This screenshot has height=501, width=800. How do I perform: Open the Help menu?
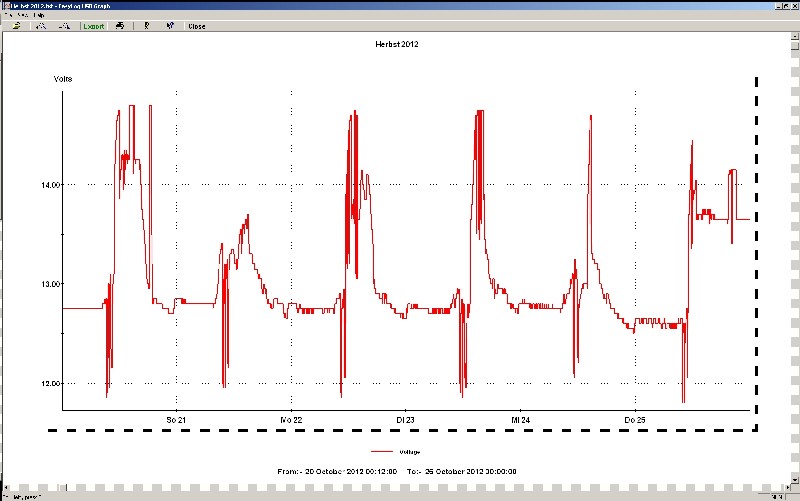point(38,16)
